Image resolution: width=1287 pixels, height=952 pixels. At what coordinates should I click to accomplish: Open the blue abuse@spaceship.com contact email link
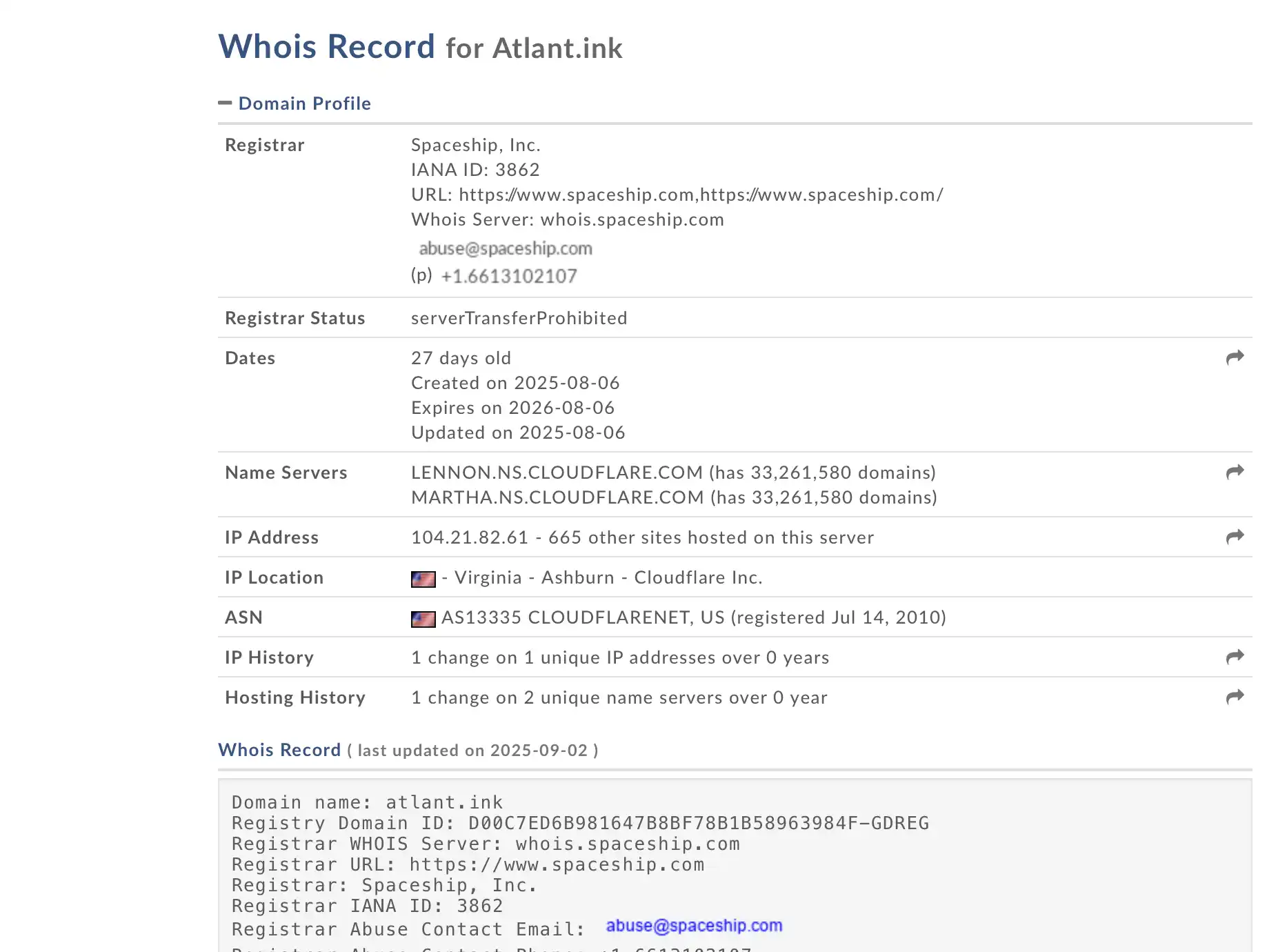click(694, 926)
